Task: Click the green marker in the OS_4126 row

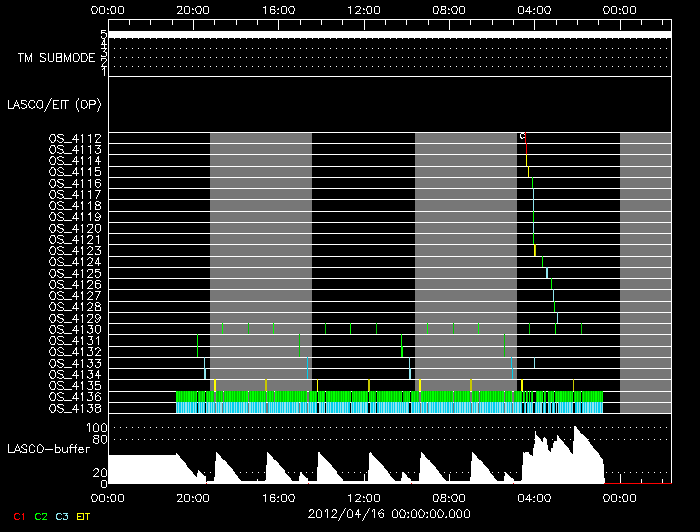Action: 551,284
